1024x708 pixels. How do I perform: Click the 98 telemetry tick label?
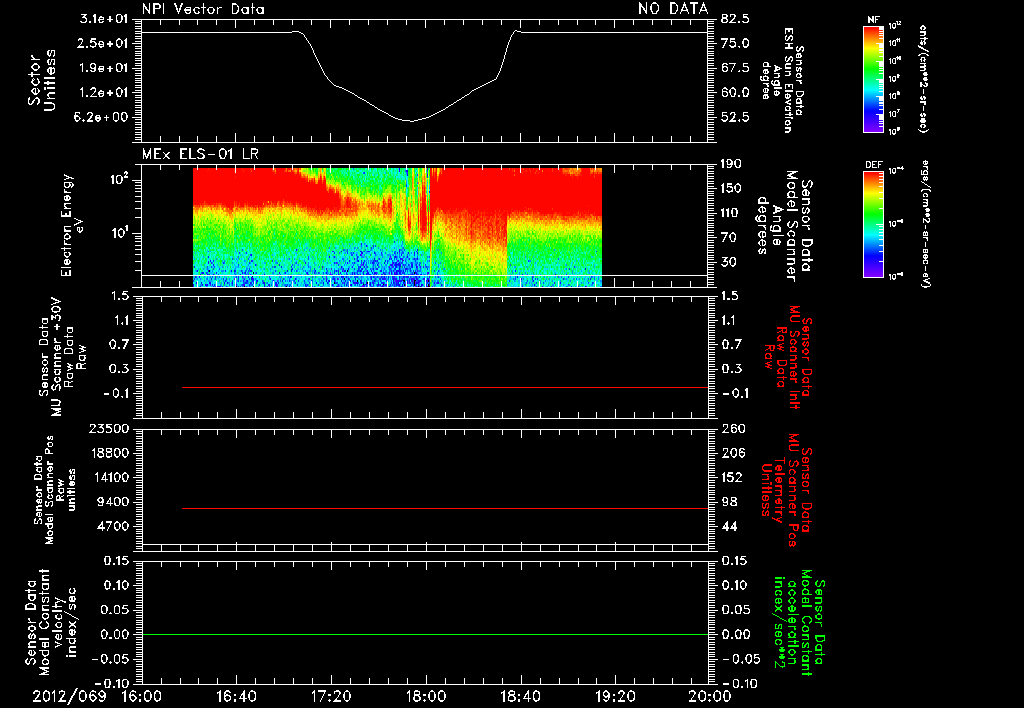[x=729, y=502]
